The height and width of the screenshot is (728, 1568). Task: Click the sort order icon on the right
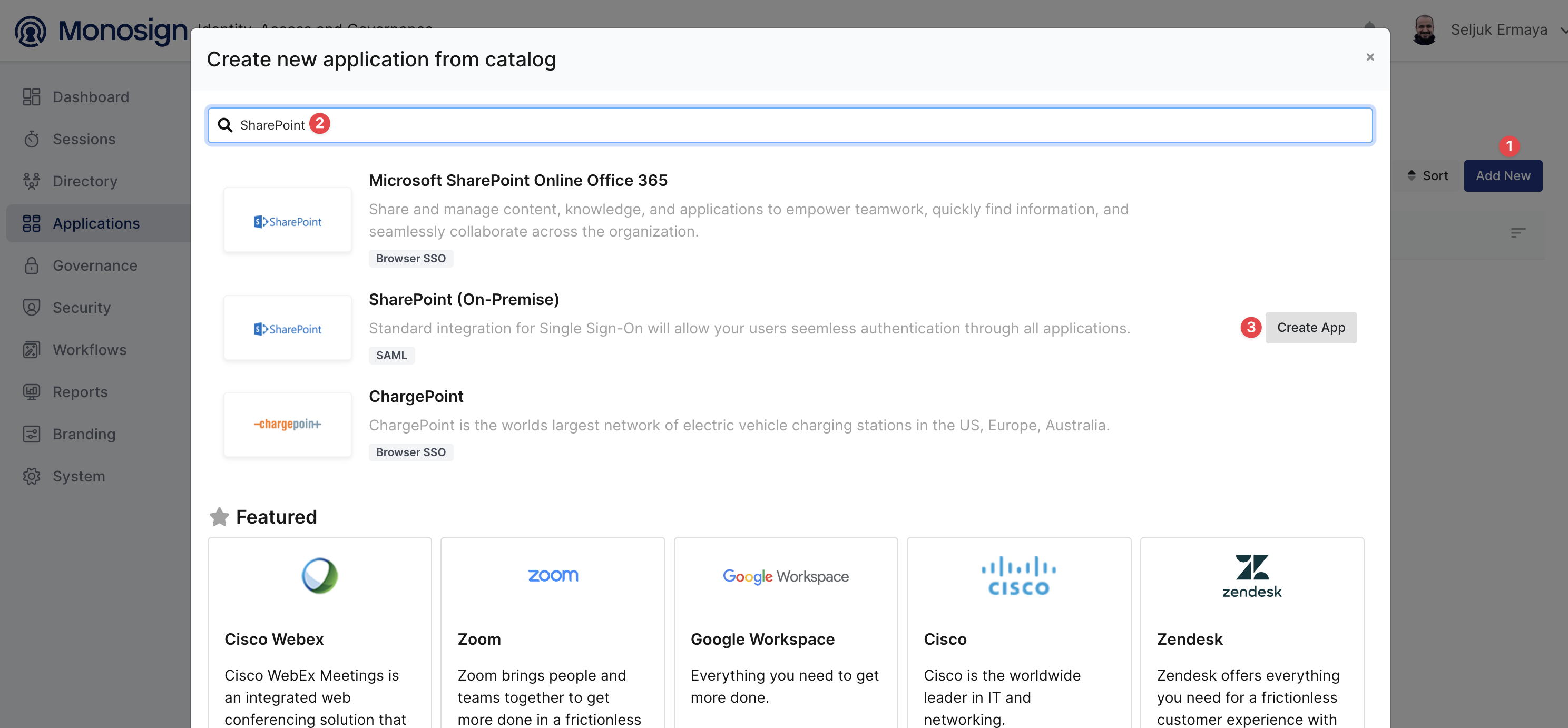click(1520, 233)
